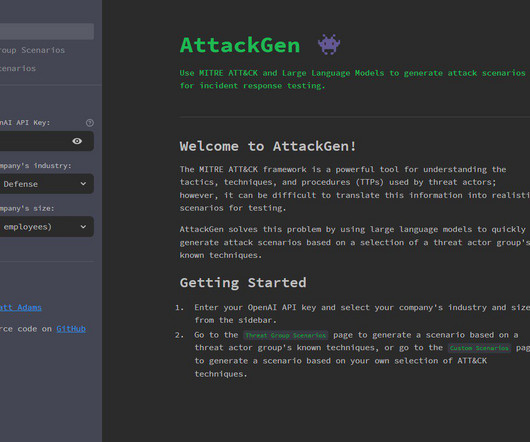Viewport: 530px width, 442px height.
Task: Select the highlighted sidebar page entry
Action: pos(47,31)
